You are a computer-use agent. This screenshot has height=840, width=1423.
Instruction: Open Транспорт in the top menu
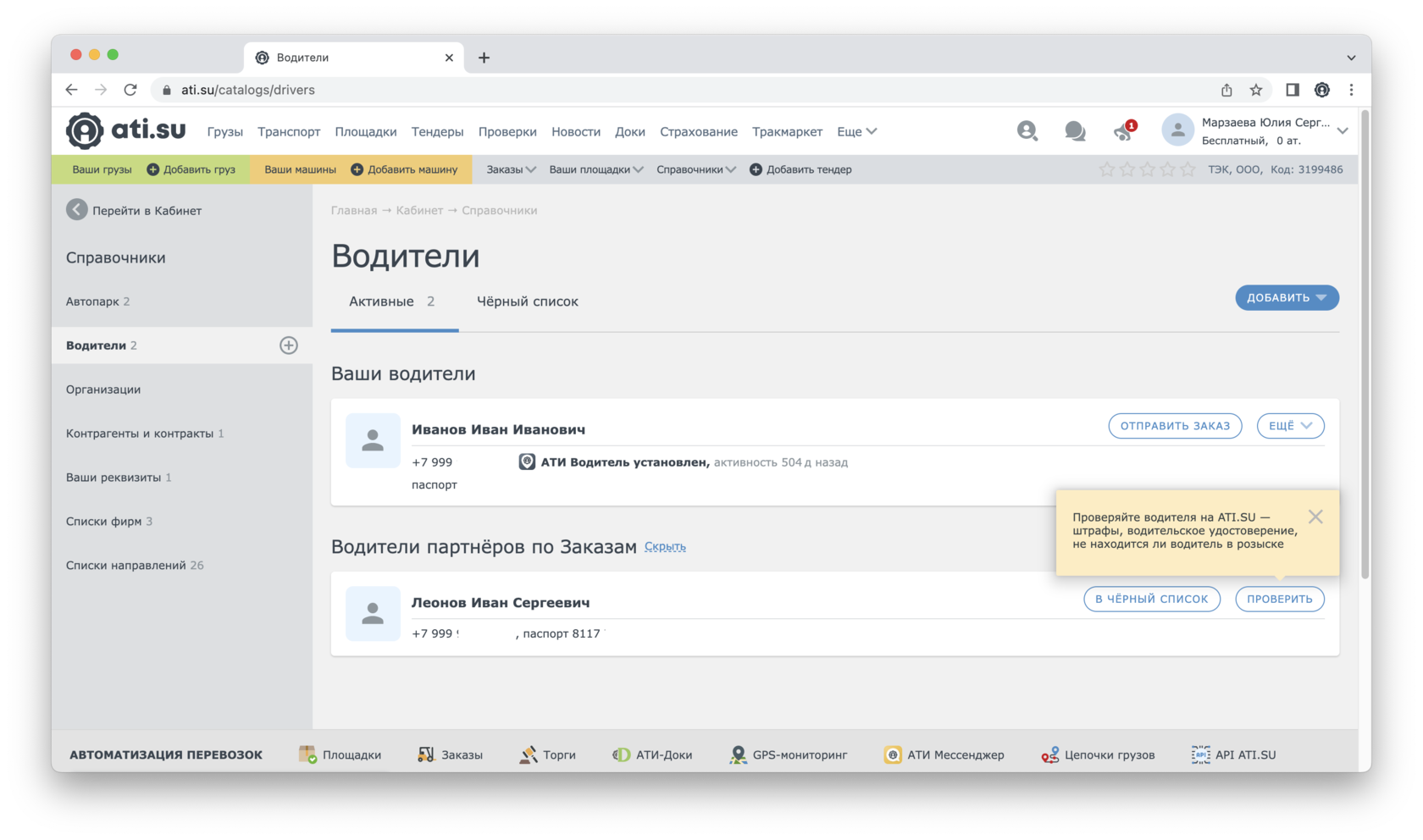pos(289,131)
